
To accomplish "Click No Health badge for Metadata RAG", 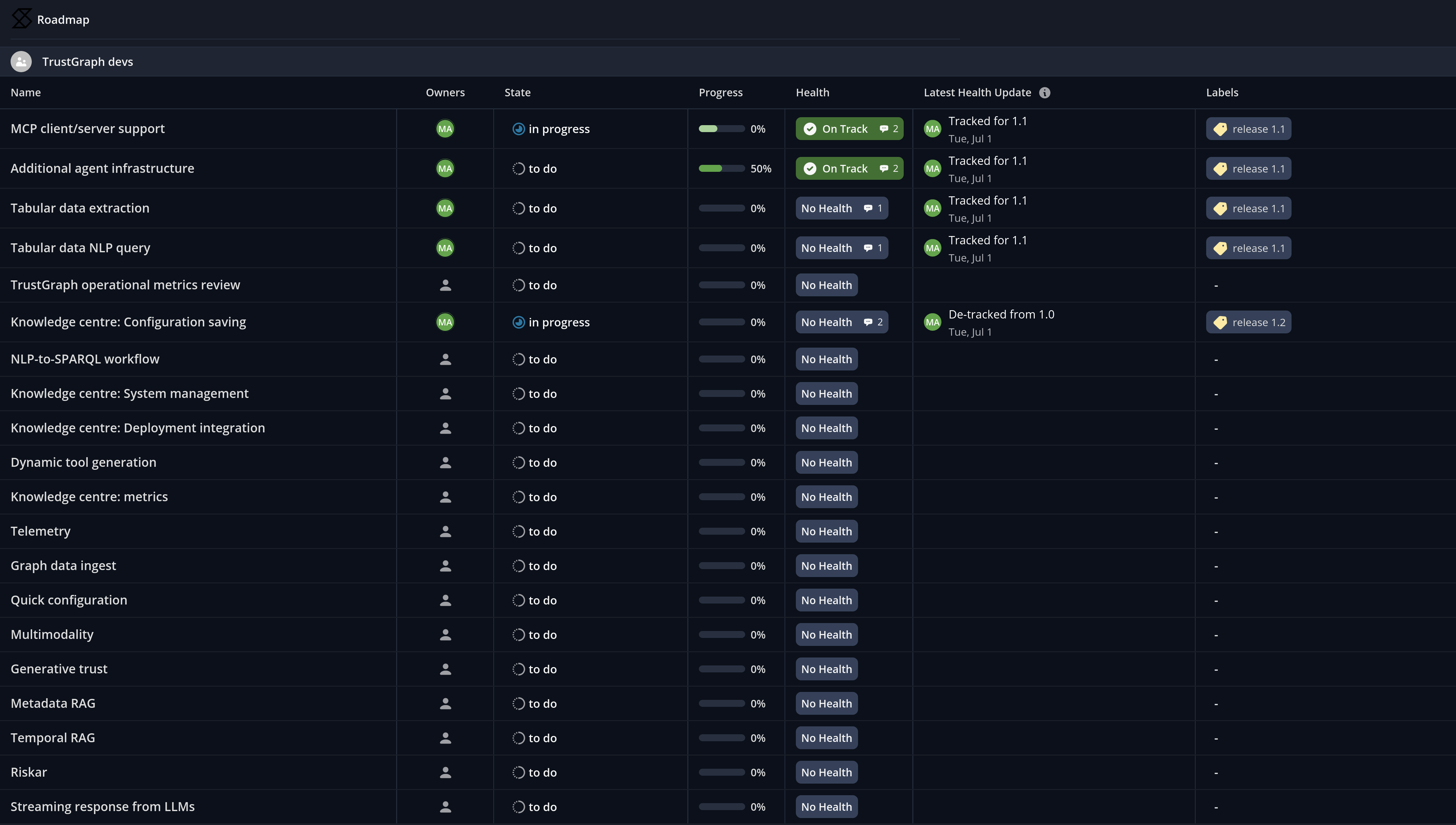I will coord(826,704).
